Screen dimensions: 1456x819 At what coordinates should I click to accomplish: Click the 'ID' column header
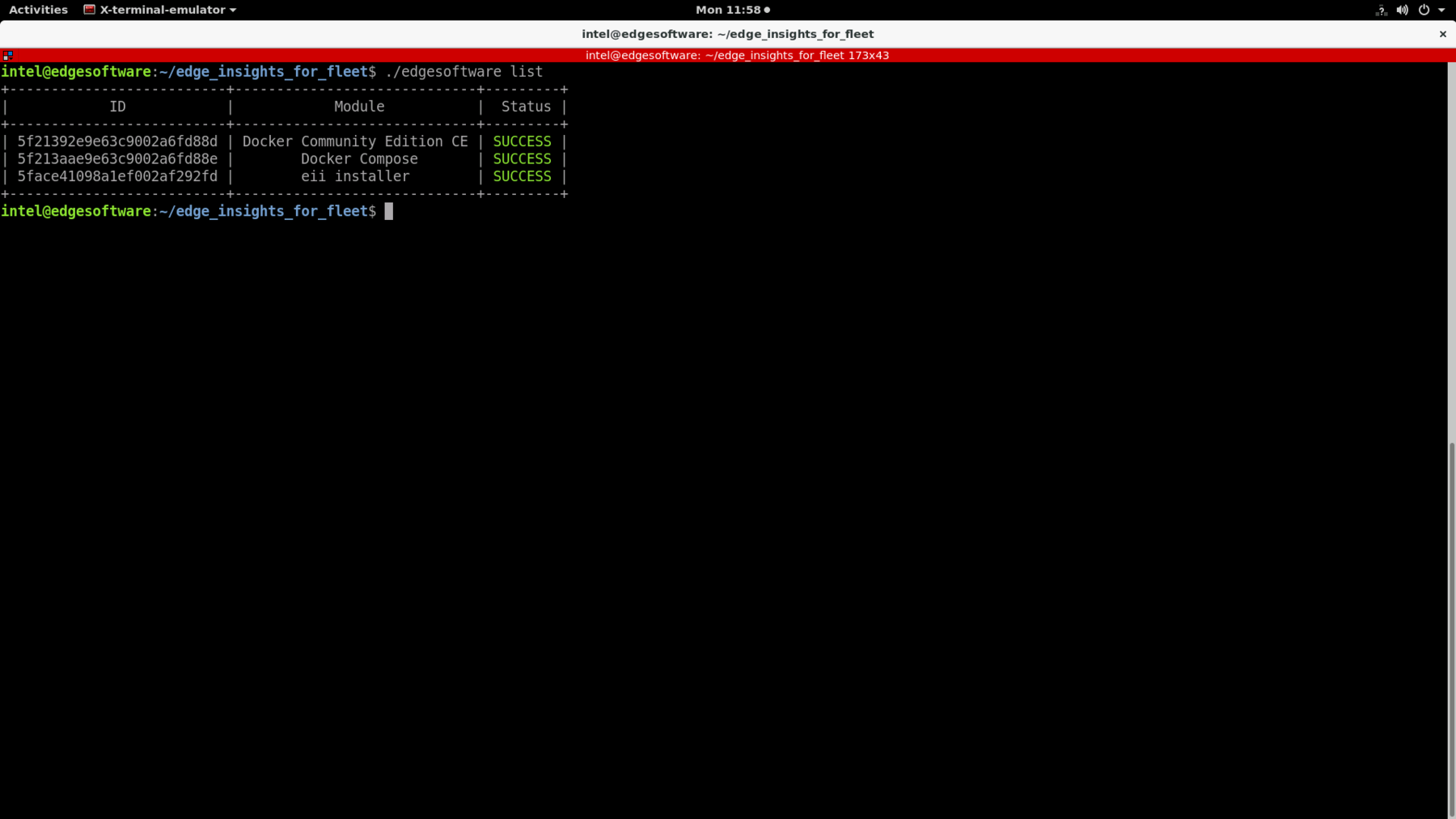pyautogui.click(x=117, y=107)
